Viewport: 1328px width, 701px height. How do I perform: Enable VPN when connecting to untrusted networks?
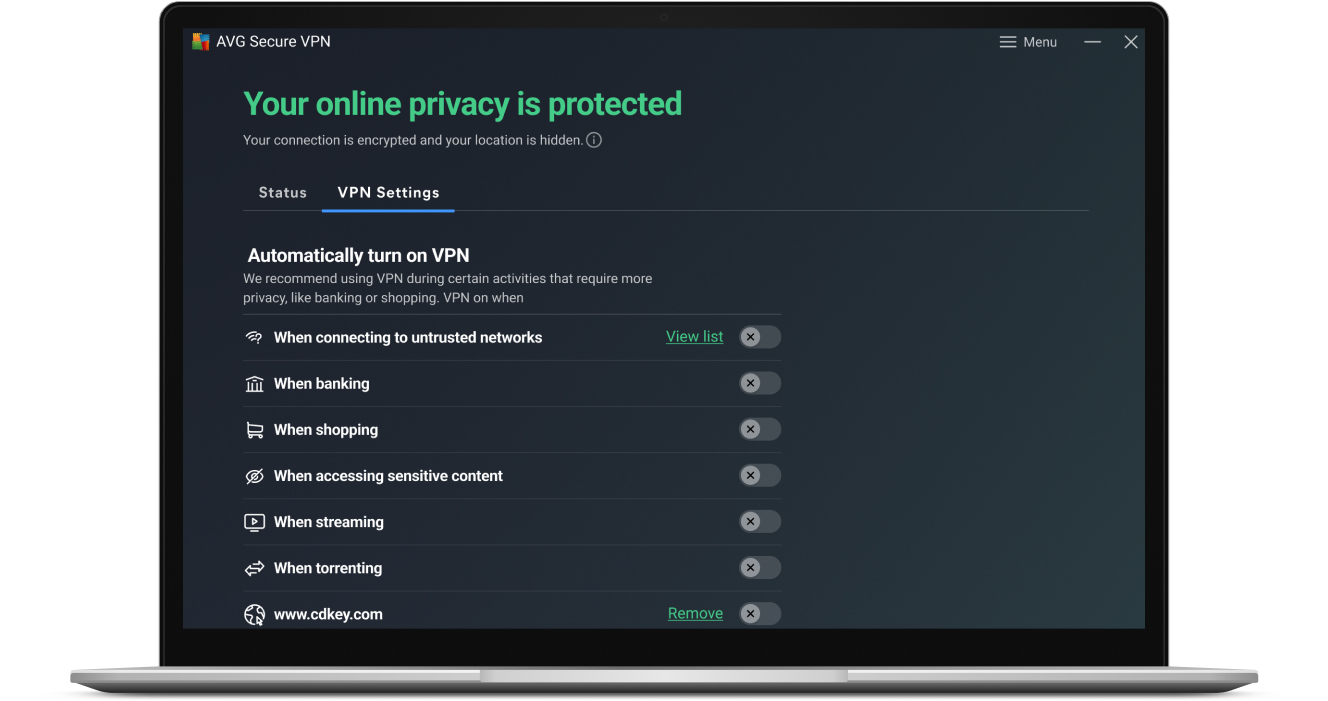coord(759,336)
